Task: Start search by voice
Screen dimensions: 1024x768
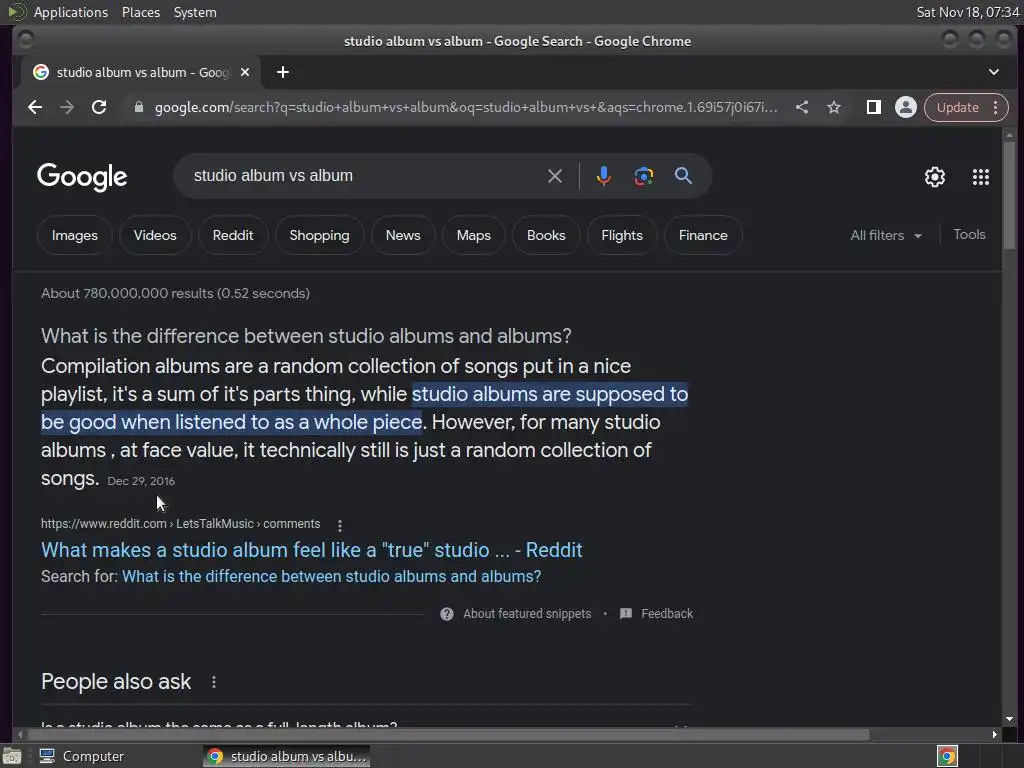Action: (603, 176)
